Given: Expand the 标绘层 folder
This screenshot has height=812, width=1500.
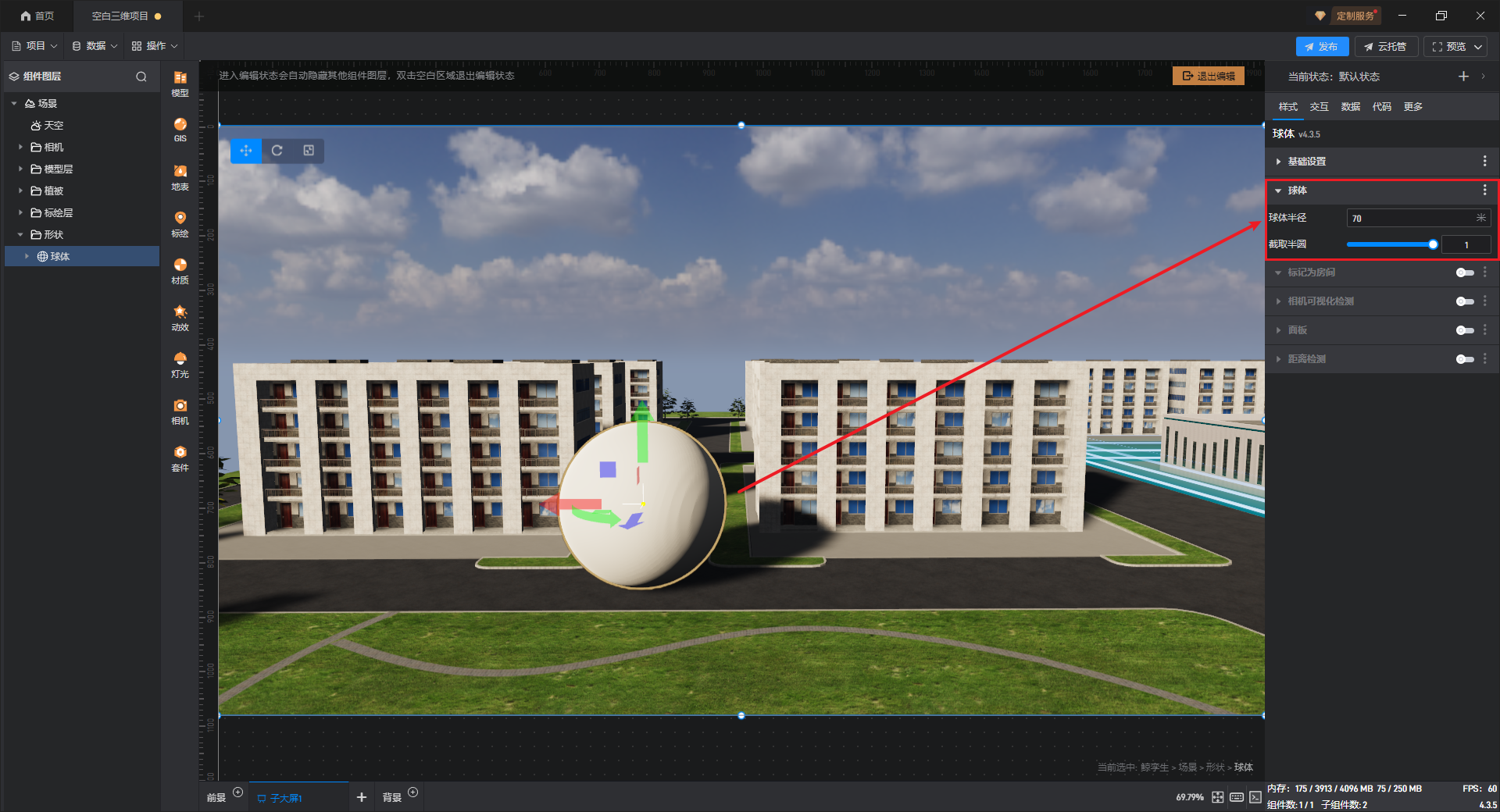Looking at the screenshot, I should click(x=20, y=212).
